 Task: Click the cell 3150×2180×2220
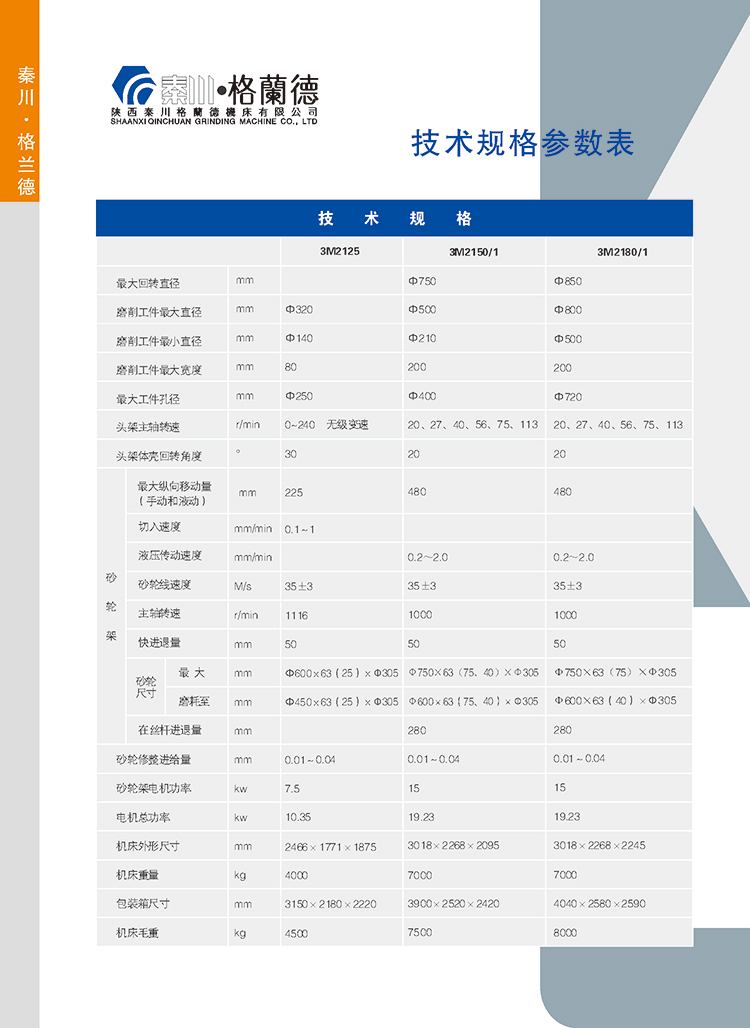[x=330, y=904]
